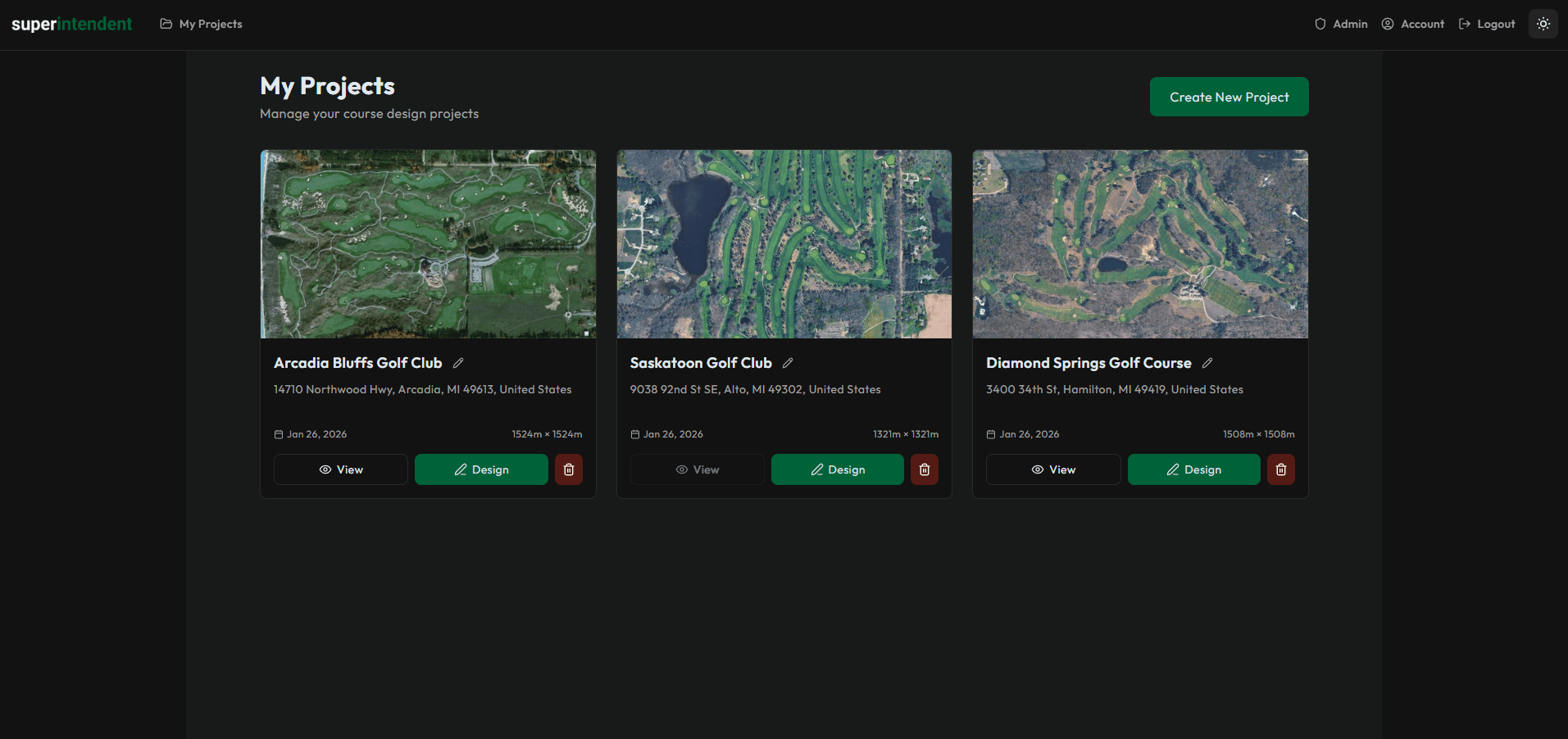Click the trash icon on Saskatoon Golf Club
The image size is (1568, 739).
pos(924,469)
